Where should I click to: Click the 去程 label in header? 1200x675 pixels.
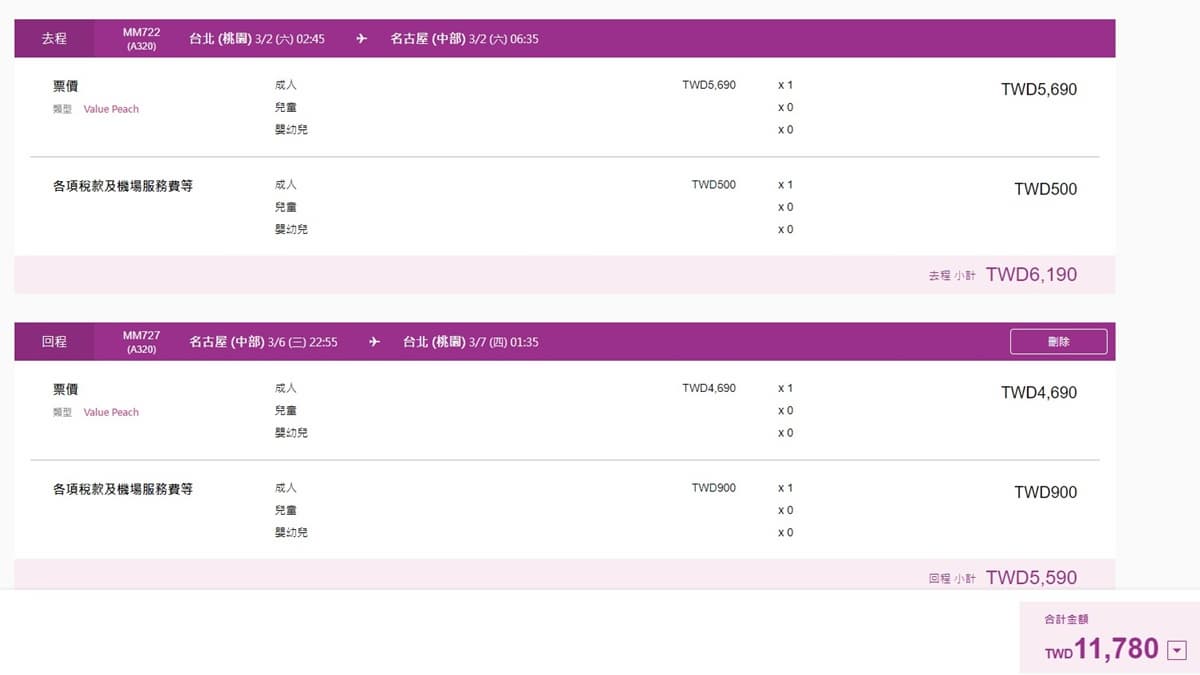pos(54,39)
